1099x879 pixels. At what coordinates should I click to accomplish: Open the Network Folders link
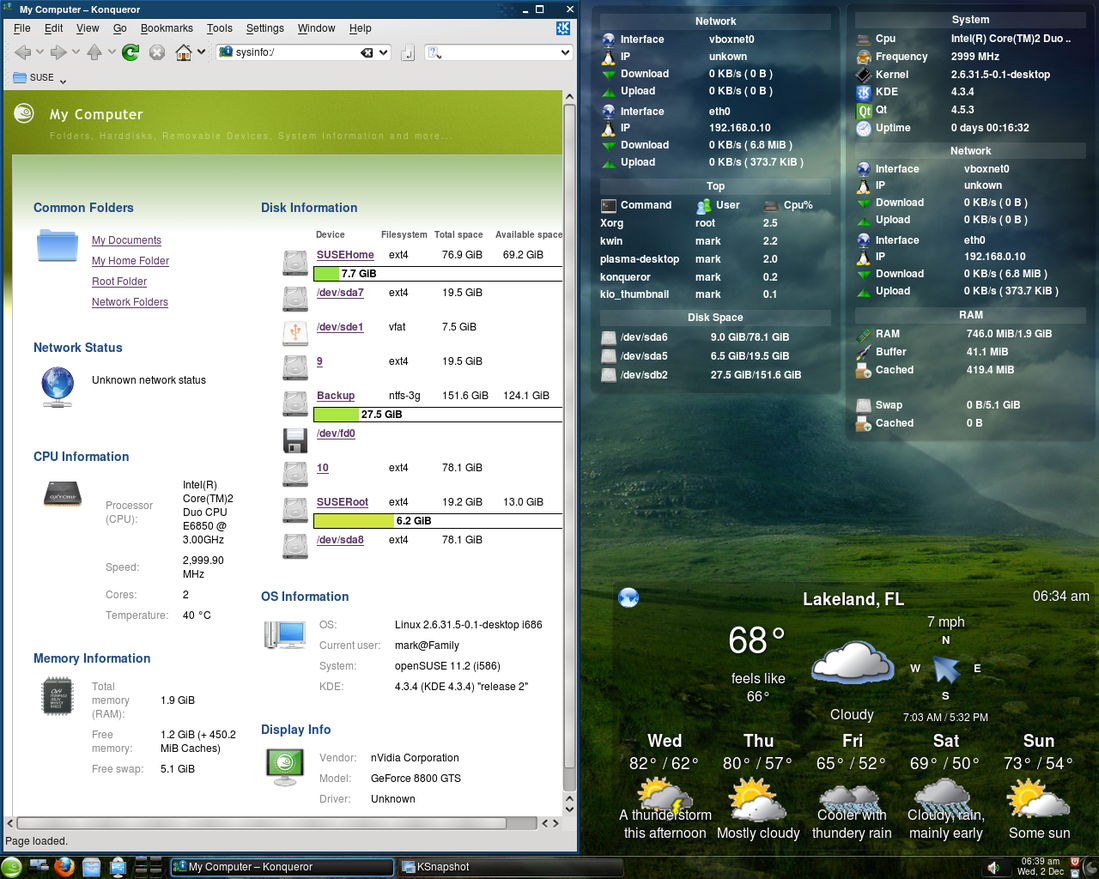coord(130,302)
